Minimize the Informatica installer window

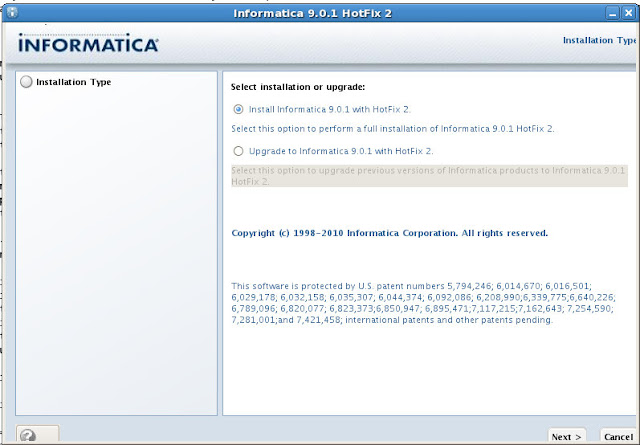[x=612, y=13]
